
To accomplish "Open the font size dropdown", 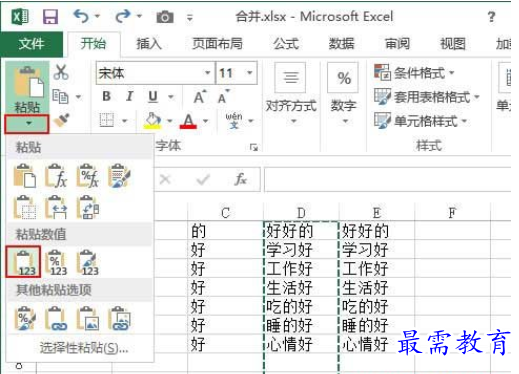I will (250, 72).
